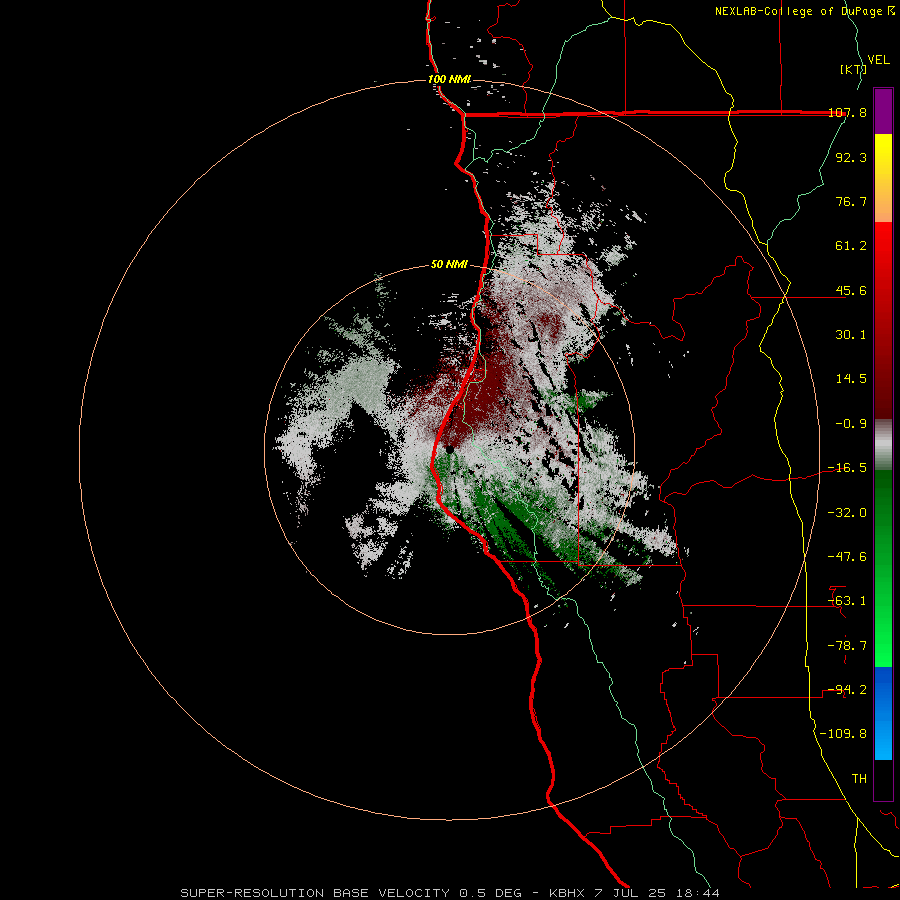Click the -78.7 legend value

pyautogui.click(x=847, y=646)
